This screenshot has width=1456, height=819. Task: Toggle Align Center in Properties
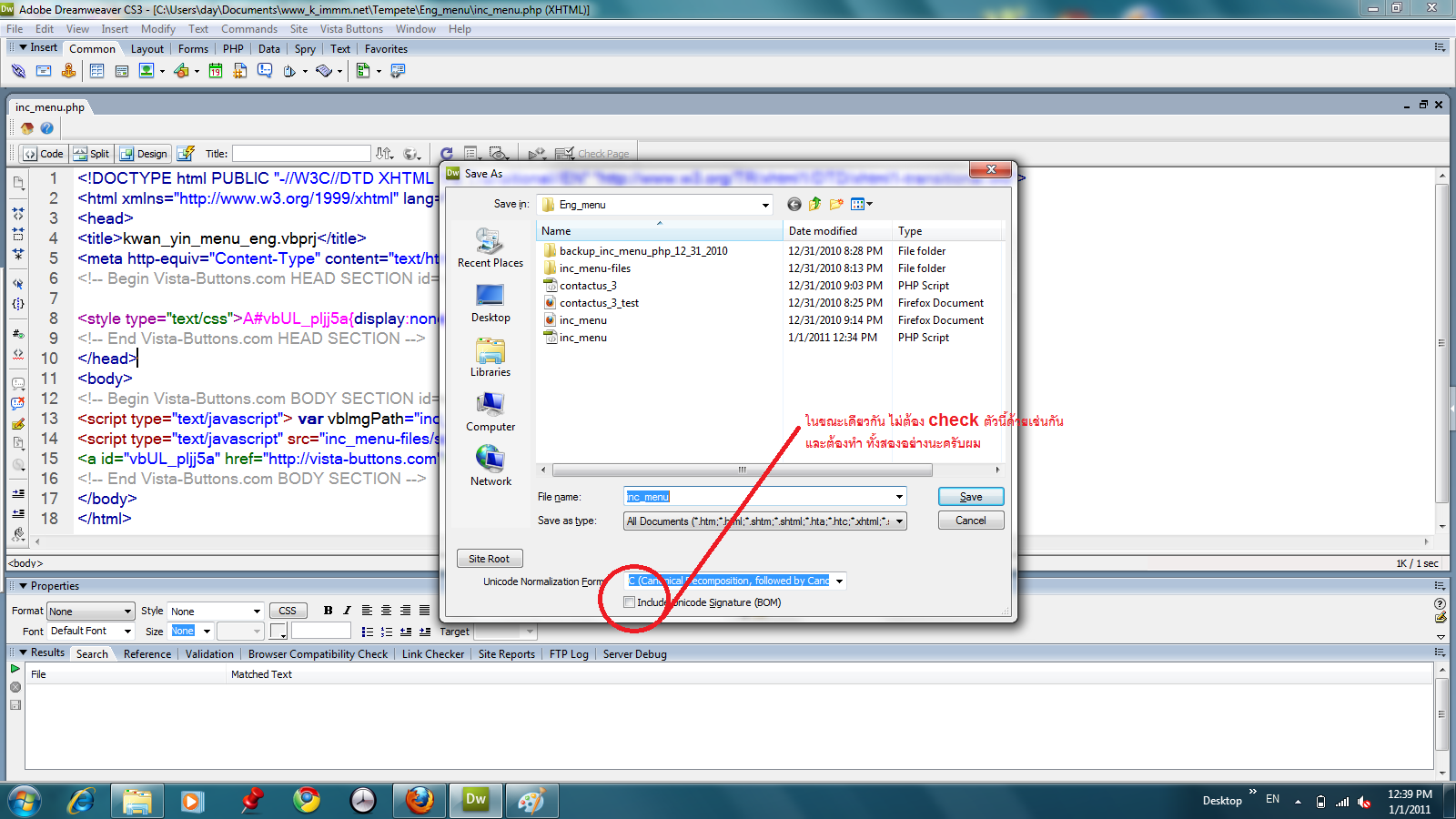(x=386, y=611)
